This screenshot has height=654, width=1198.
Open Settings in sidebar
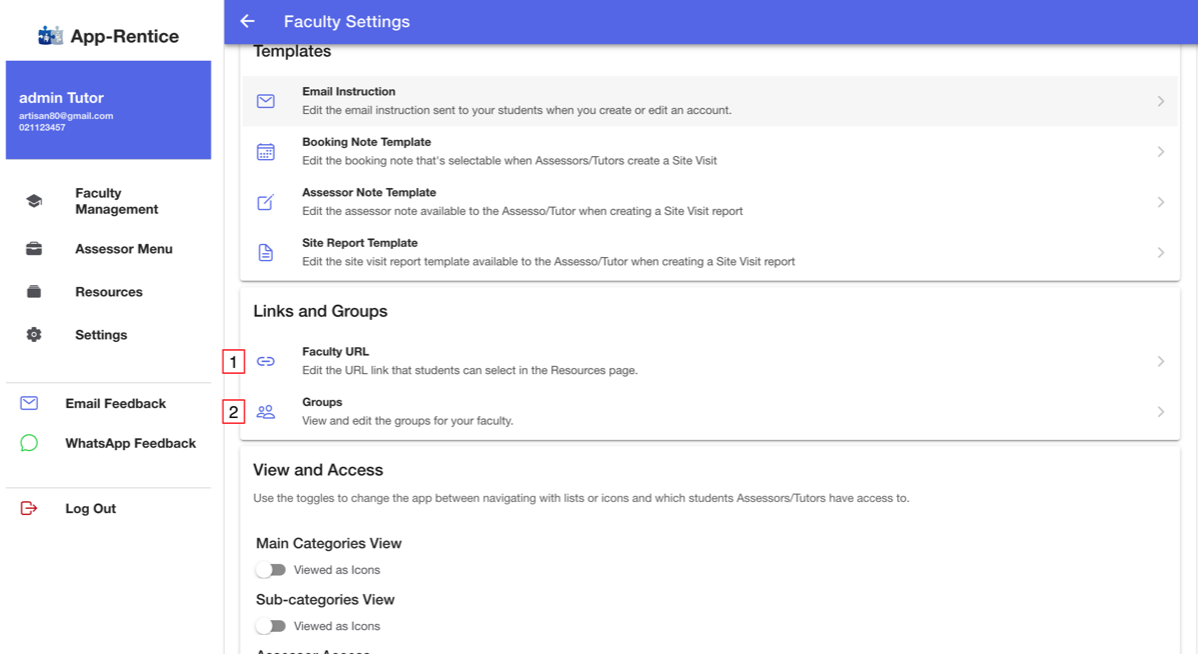point(108,335)
